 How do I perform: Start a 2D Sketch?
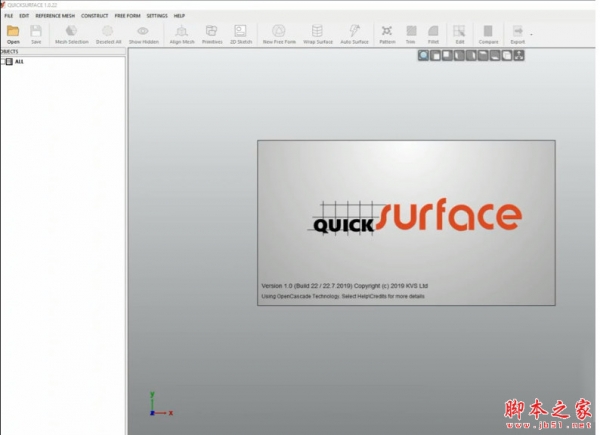[x=241, y=34]
